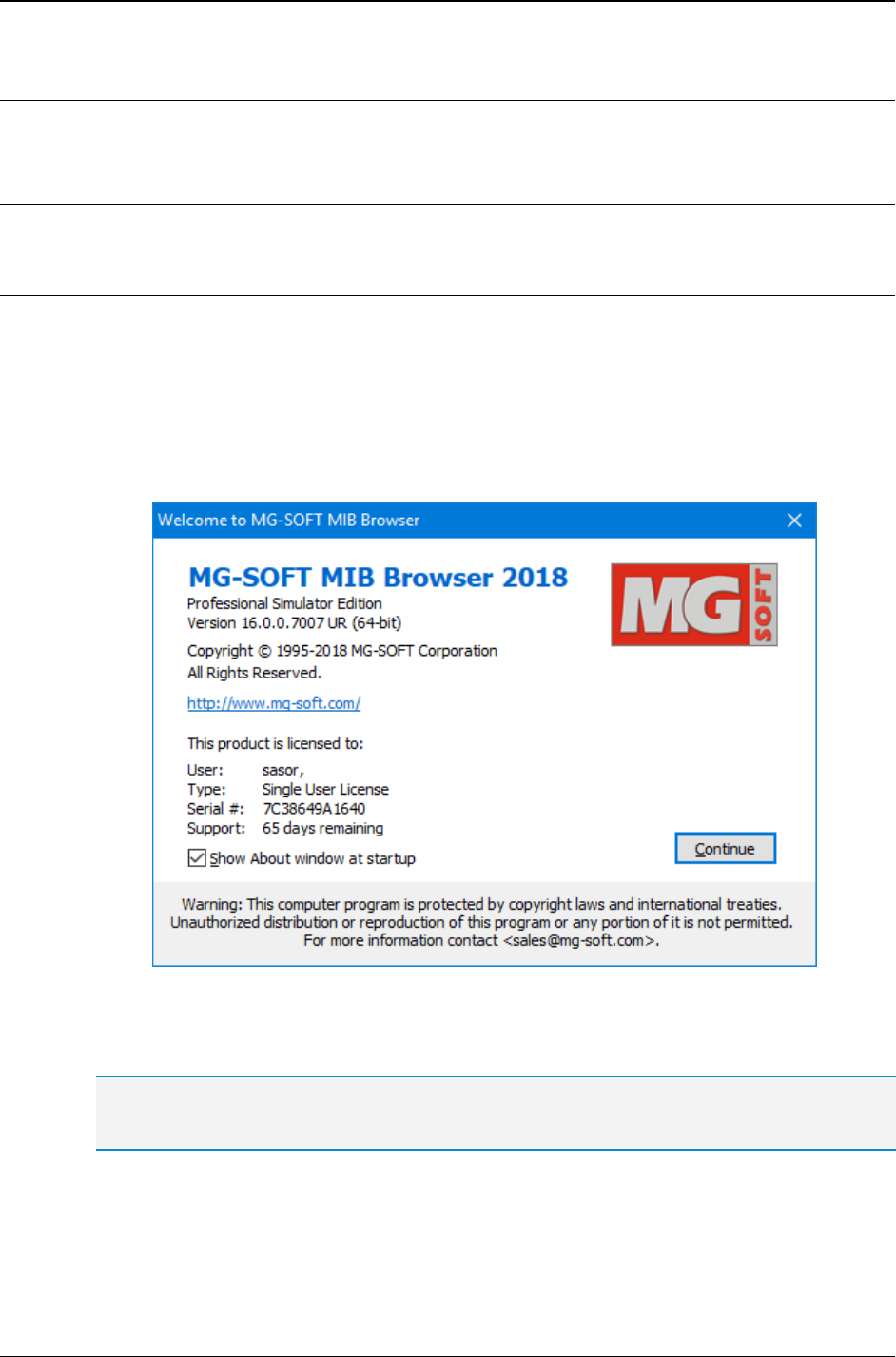This screenshot has width=896, height=1357.
Task: Click the Continue button
Action: (726, 849)
